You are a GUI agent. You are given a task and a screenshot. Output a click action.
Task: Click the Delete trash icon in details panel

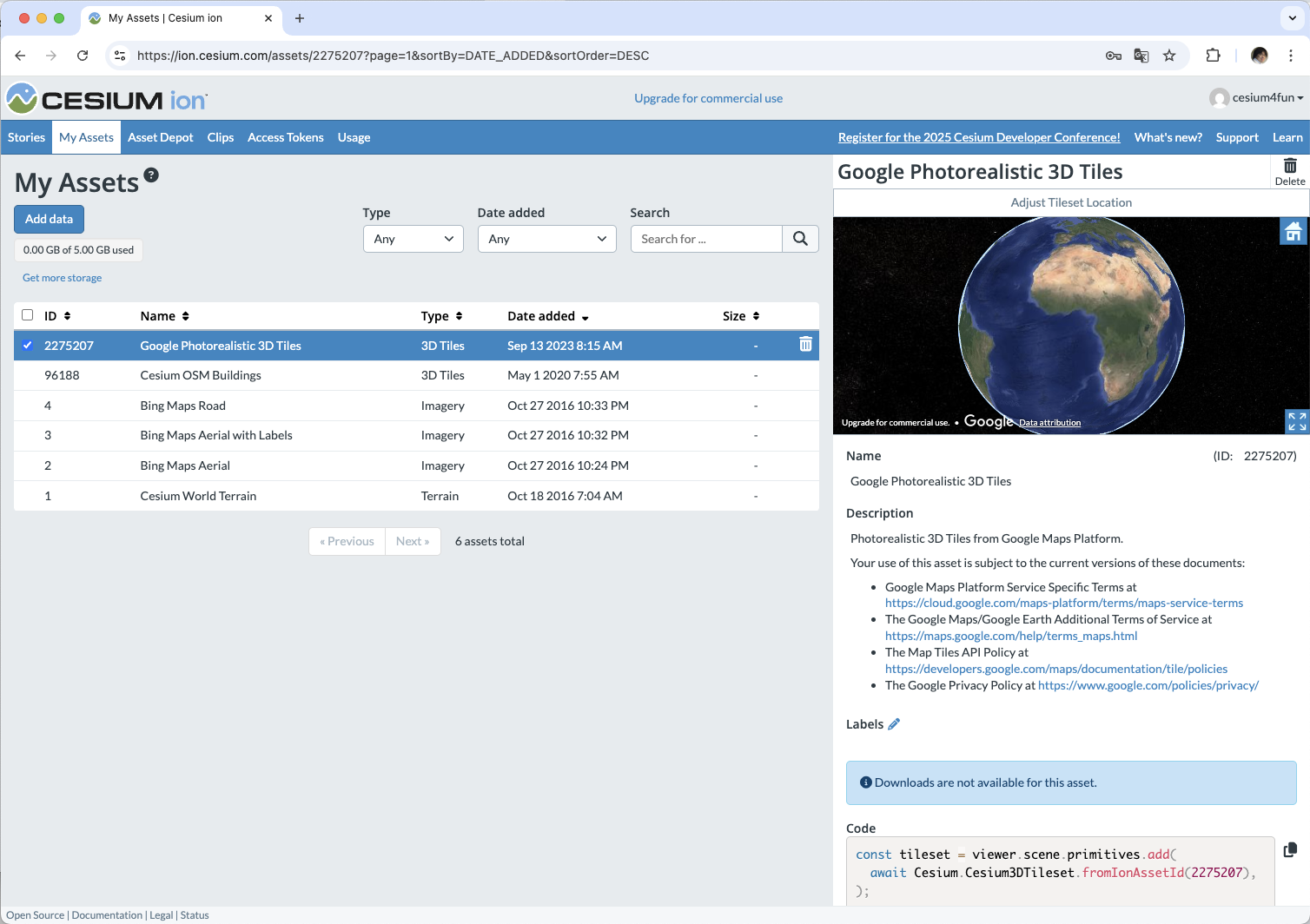click(x=1290, y=171)
